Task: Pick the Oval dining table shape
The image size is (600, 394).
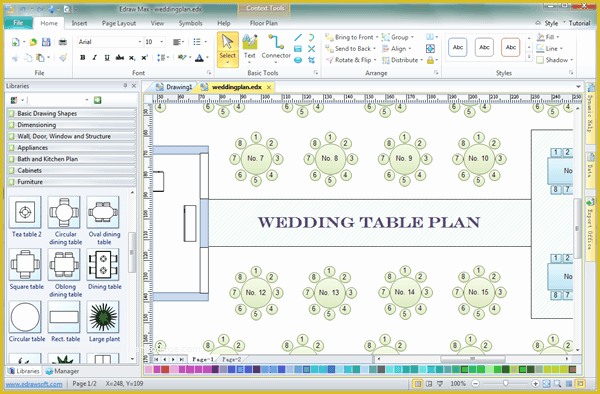Action: pos(103,212)
